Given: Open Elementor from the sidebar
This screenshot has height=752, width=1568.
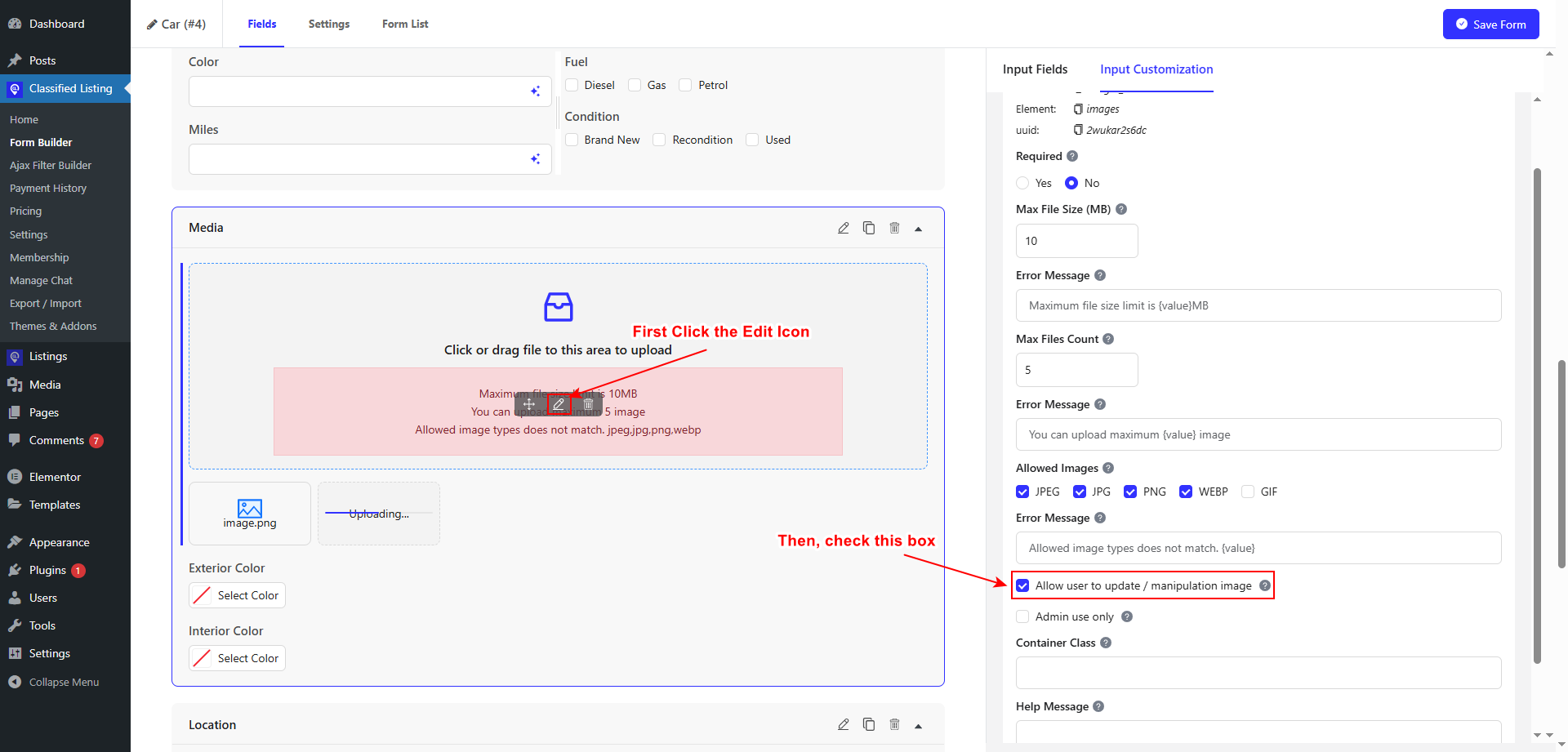Looking at the screenshot, I should [x=55, y=477].
